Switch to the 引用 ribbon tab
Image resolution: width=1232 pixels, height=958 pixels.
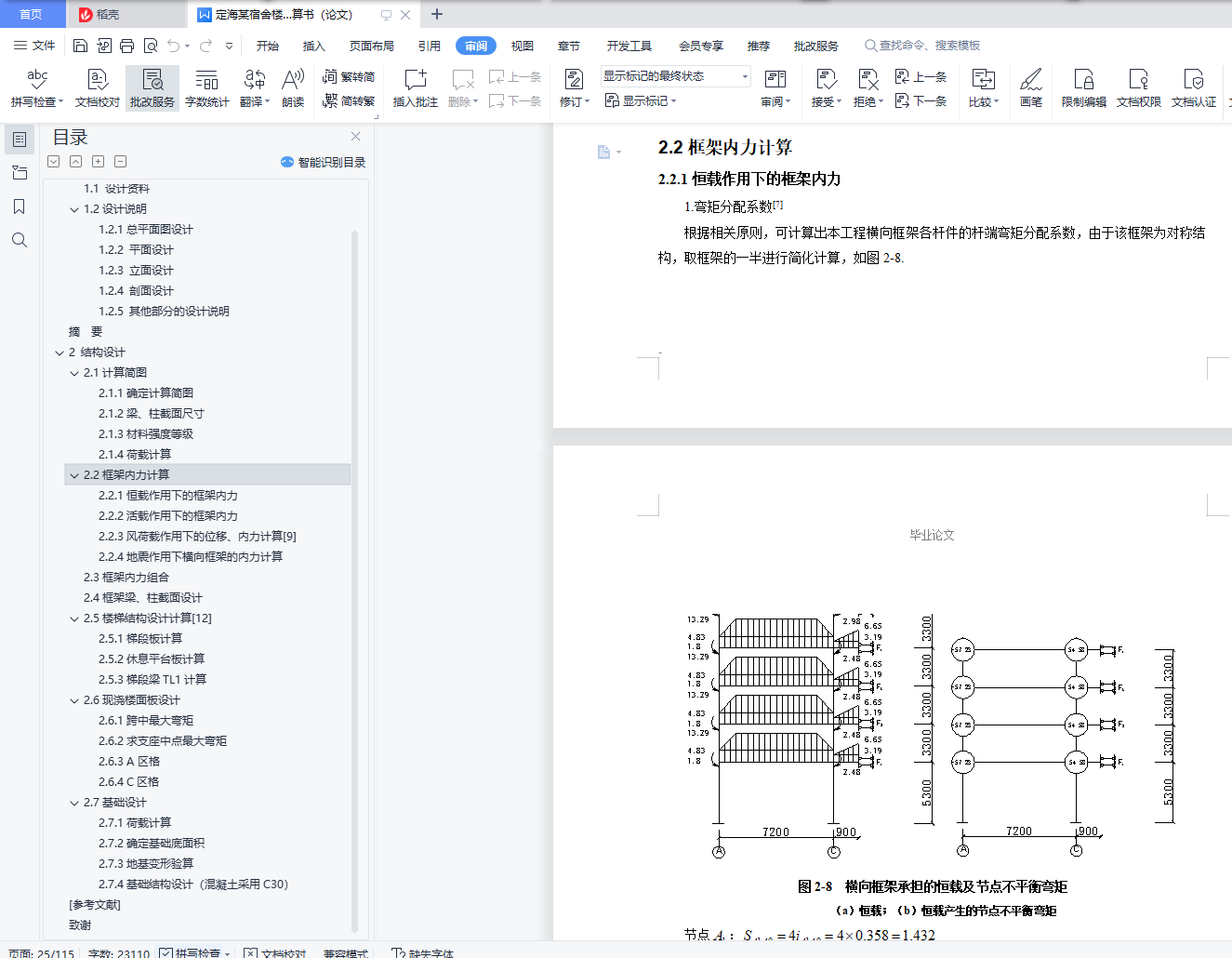430,46
